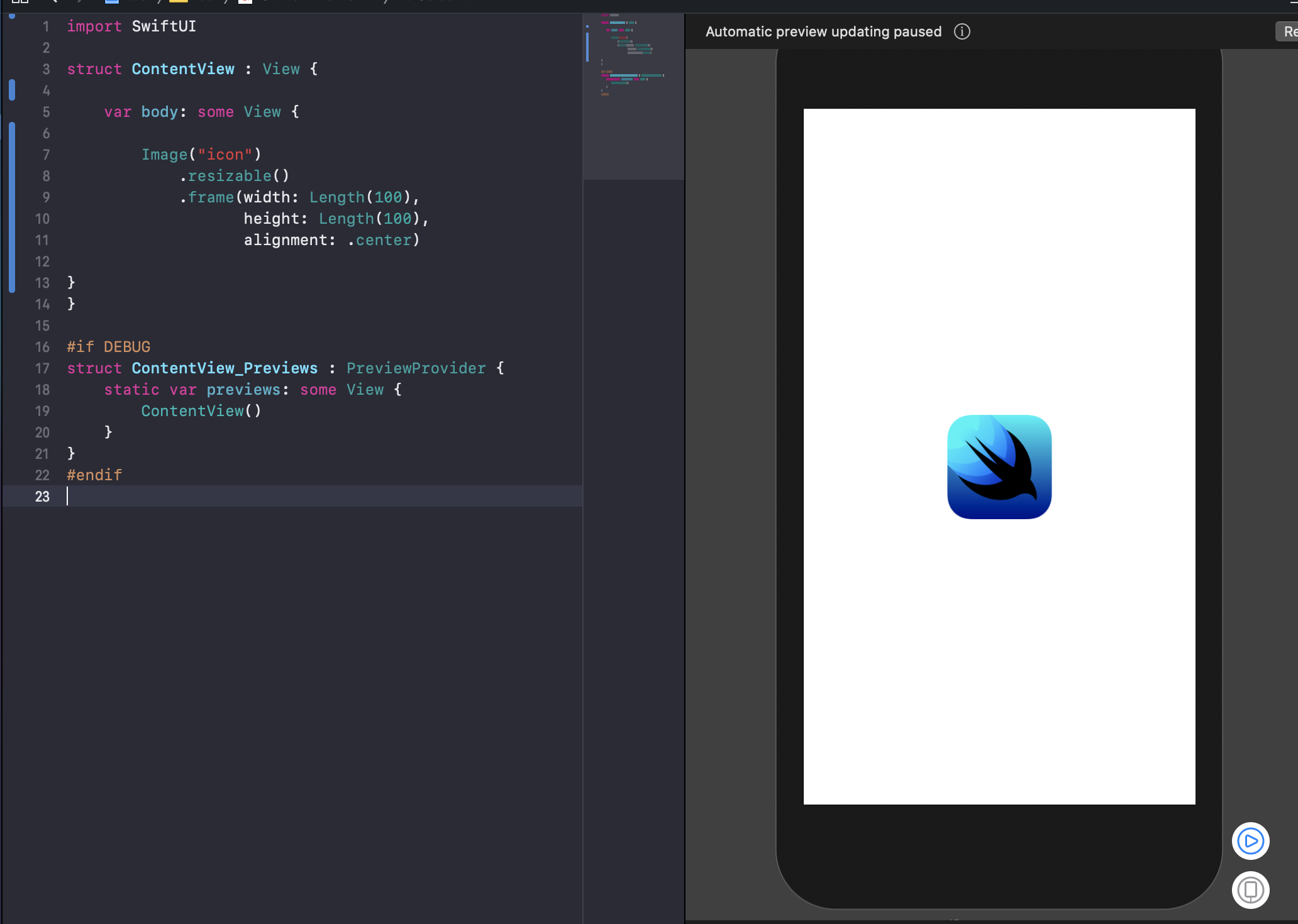Click the blue change bar beside lines 6–13

[x=12, y=207]
